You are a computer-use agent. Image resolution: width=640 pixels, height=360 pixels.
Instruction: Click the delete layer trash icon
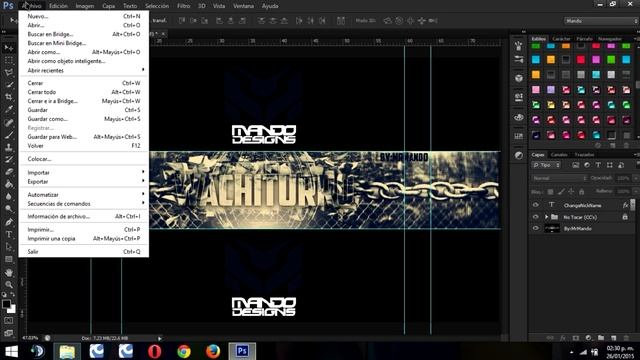626,338
